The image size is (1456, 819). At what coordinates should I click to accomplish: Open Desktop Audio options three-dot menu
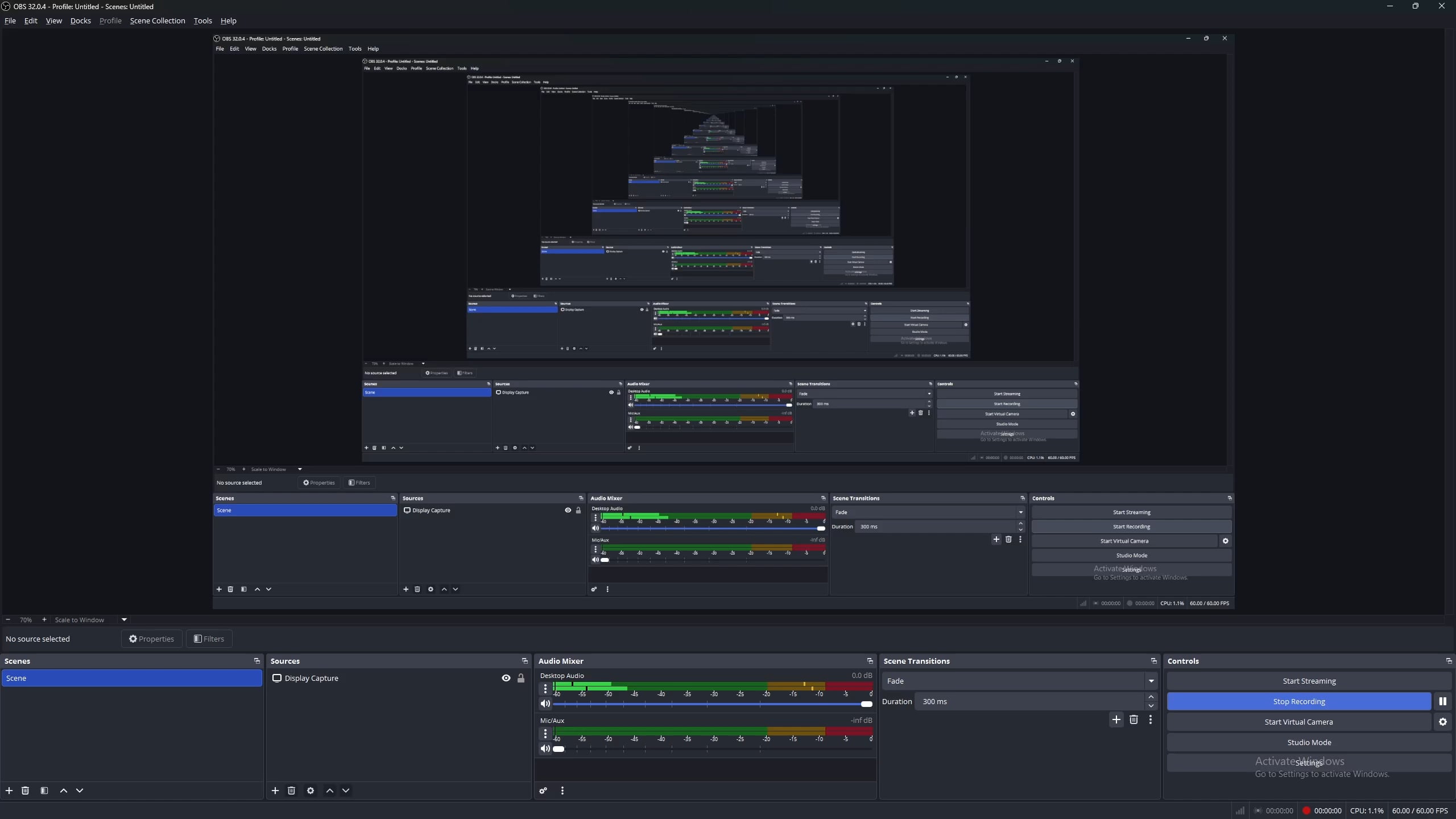[545, 689]
